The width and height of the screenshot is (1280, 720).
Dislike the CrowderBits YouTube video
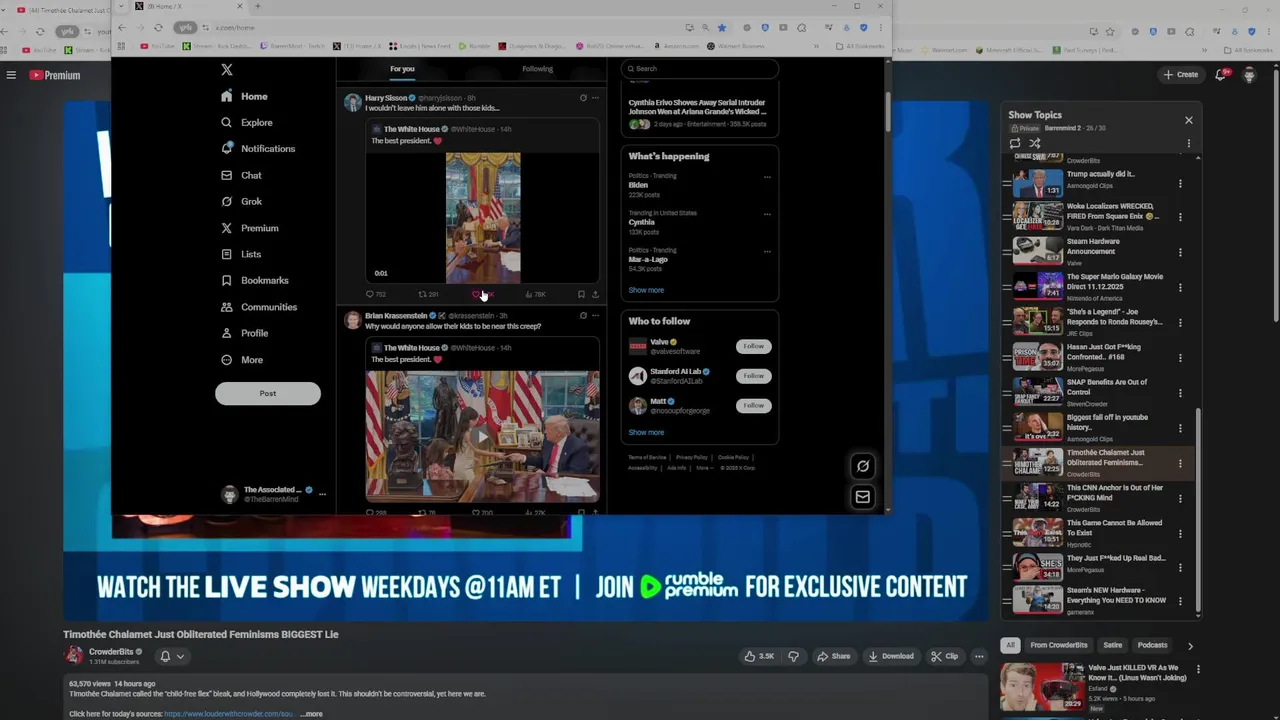point(793,656)
